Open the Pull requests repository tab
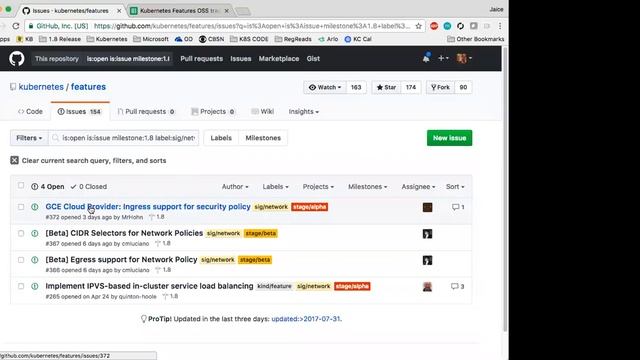This screenshot has height=360, width=640. pos(146,111)
